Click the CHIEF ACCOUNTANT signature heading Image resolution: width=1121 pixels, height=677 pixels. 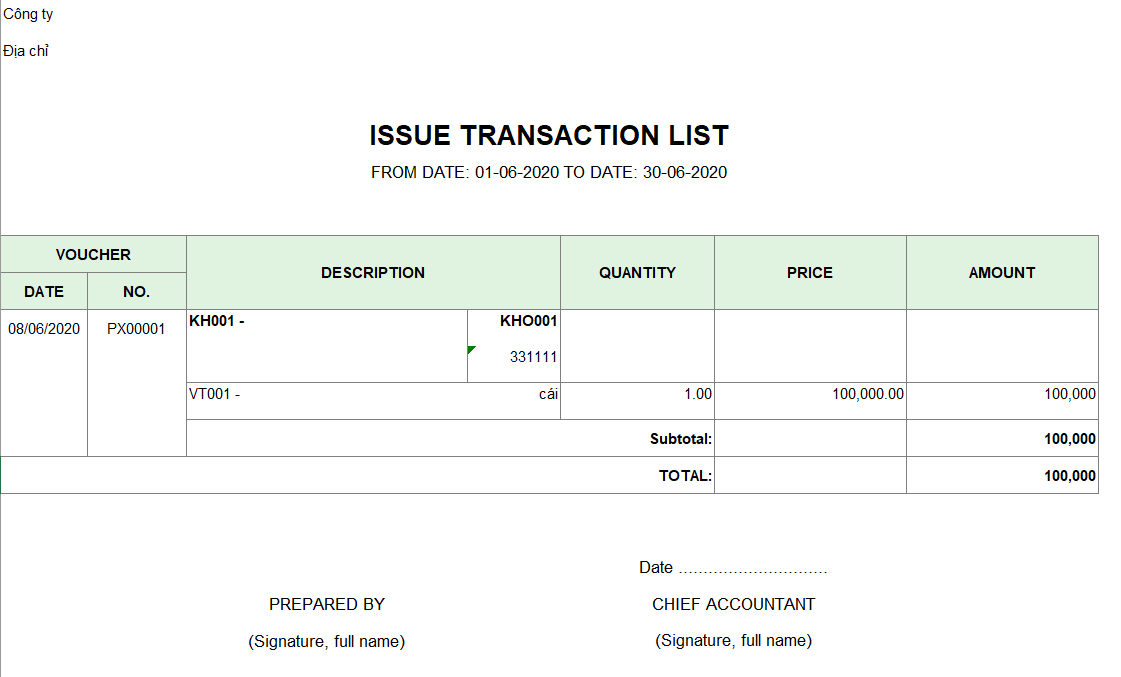tap(734, 604)
